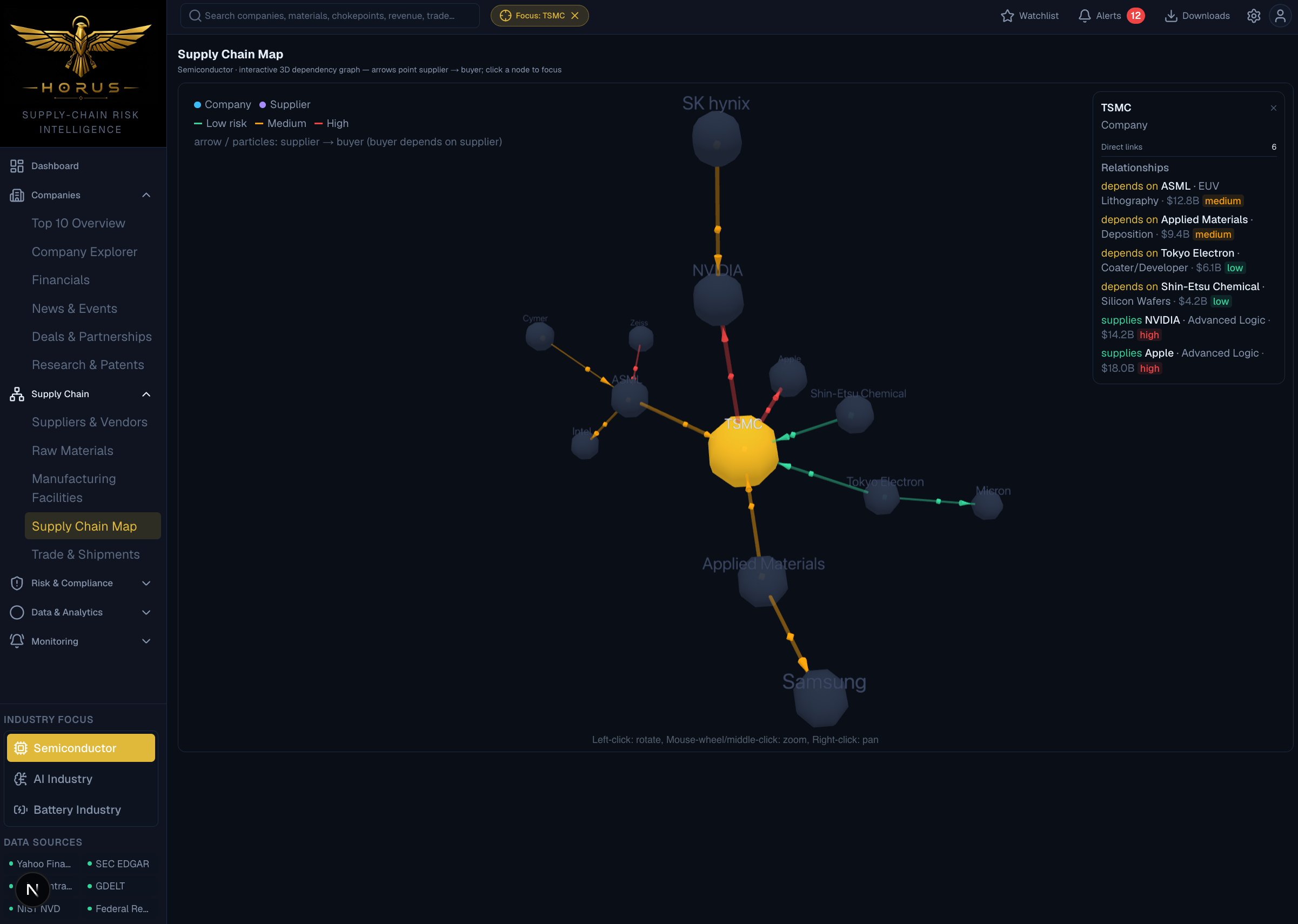Select the Zeiss node

click(x=641, y=339)
